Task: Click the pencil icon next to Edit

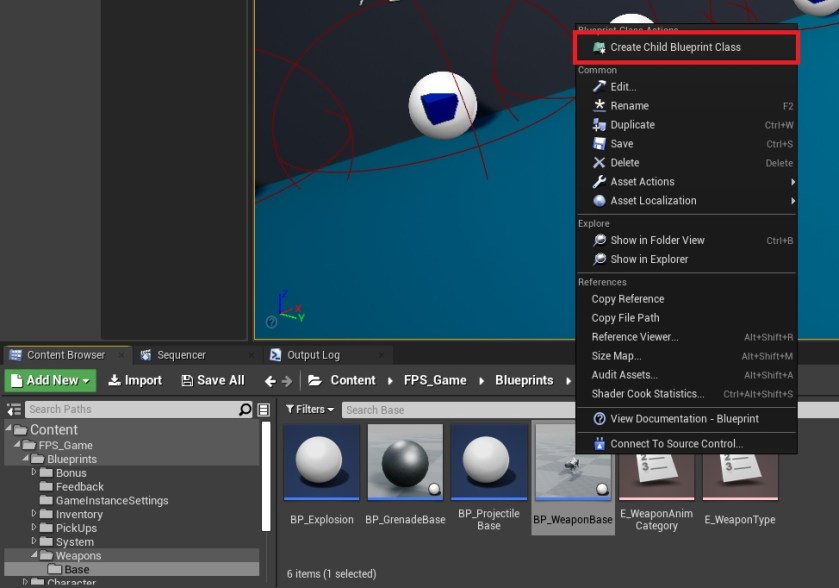Action: [x=600, y=87]
